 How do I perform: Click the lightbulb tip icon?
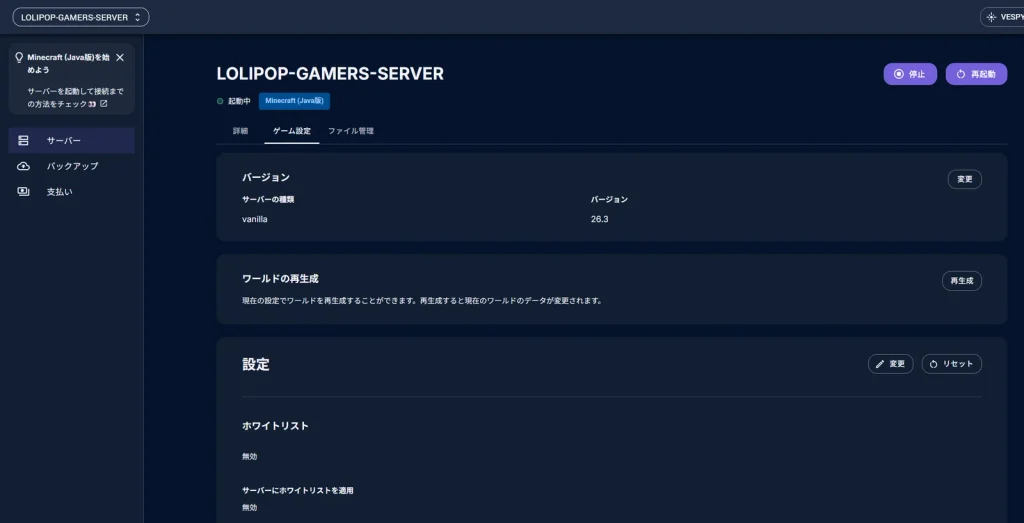(x=19, y=57)
